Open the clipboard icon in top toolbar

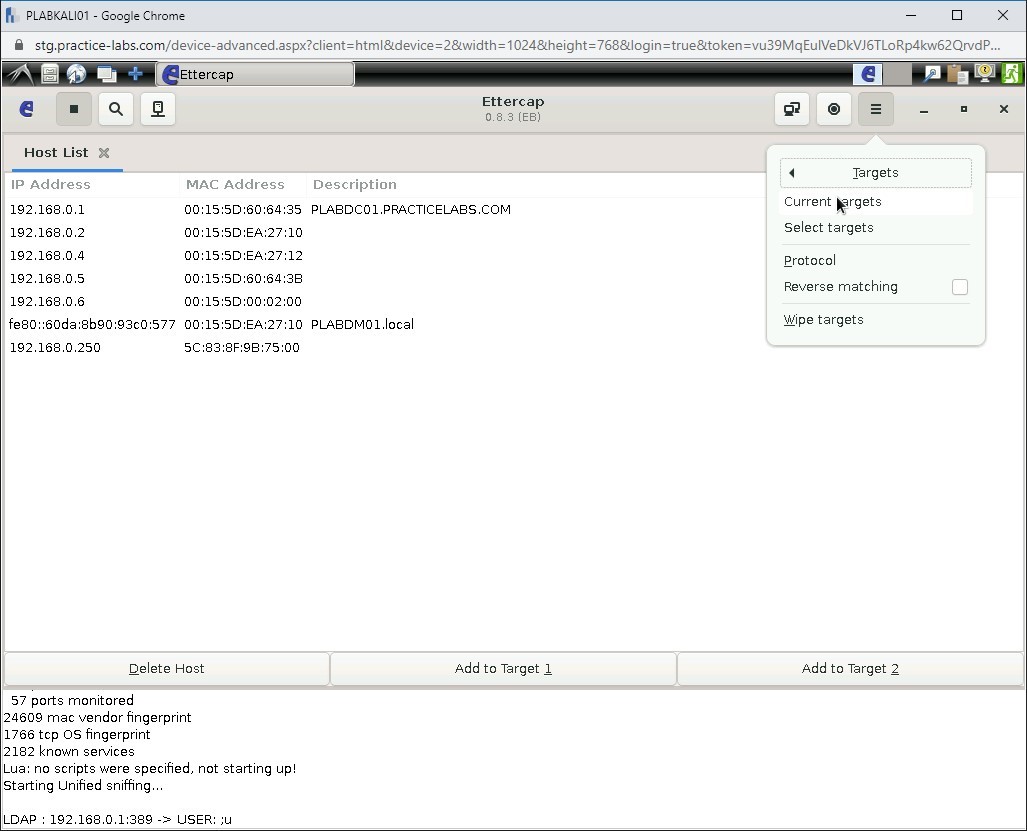pos(955,73)
